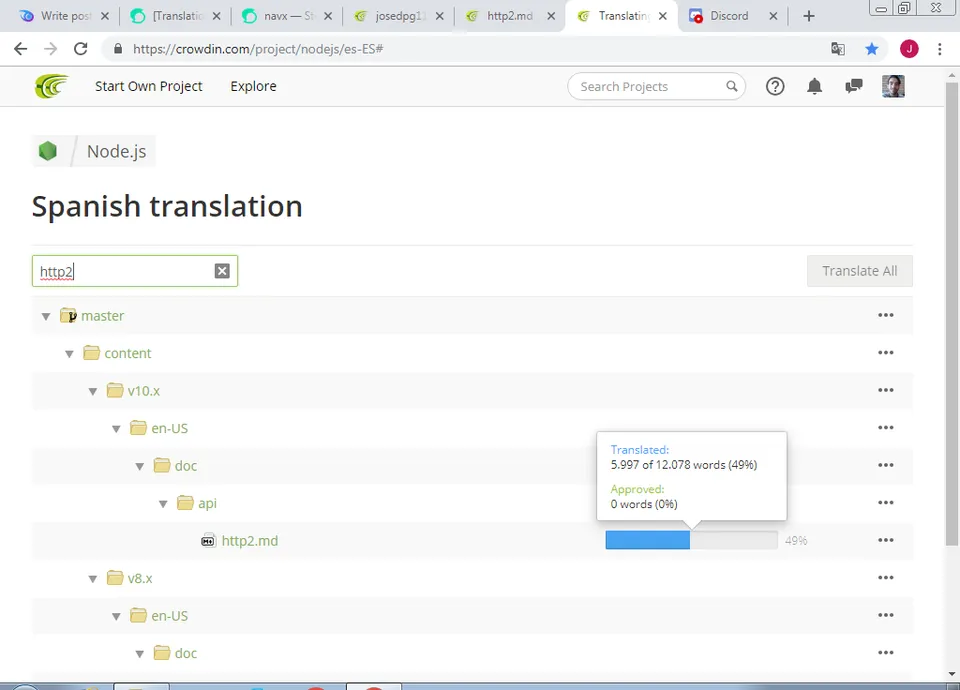Collapse doc folder under v8.x

[x=140, y=654]
